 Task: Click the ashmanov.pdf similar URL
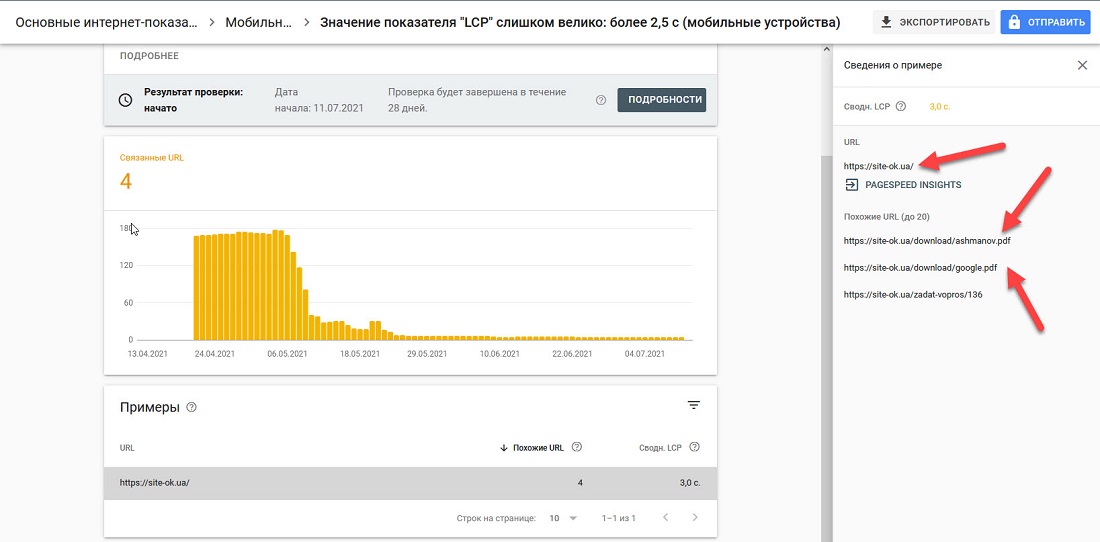tap(919, 241)
